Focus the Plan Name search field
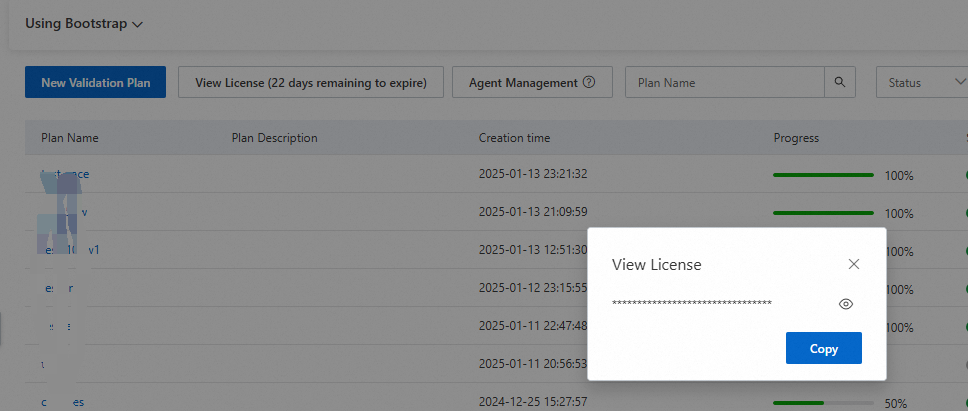Image resolution: width=968 pixels, height=411 pixels. point(725,83)
